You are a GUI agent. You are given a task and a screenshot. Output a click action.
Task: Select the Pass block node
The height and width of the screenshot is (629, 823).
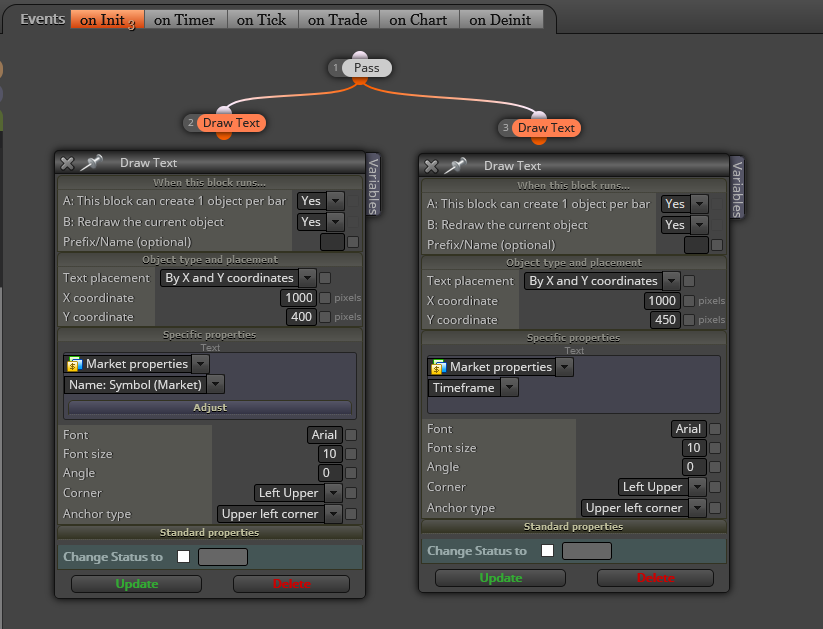[366, 68]
